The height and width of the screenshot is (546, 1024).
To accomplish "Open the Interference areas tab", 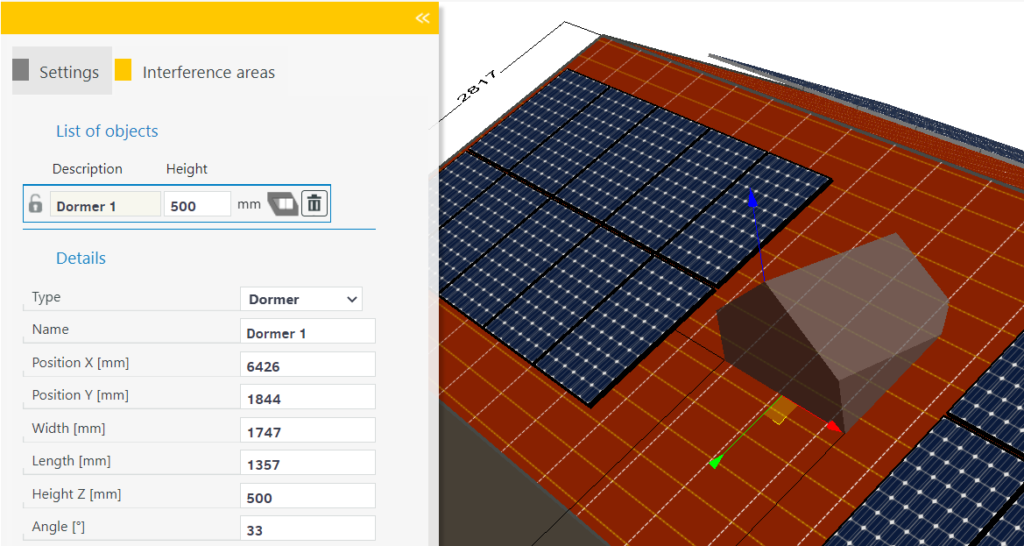I will [208, 72].
